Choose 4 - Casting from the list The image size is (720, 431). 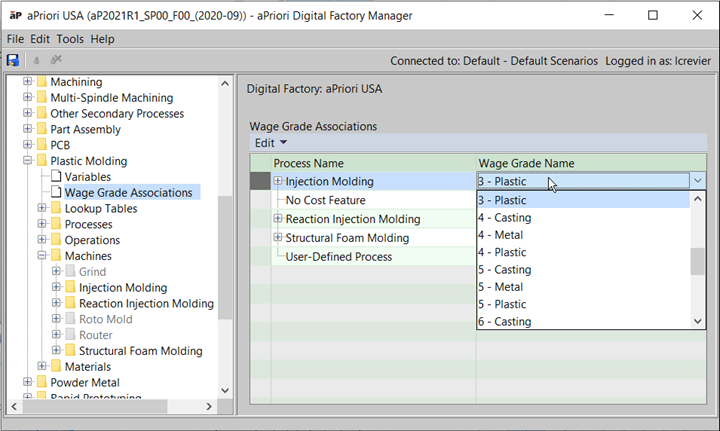(x=583, y=218)
